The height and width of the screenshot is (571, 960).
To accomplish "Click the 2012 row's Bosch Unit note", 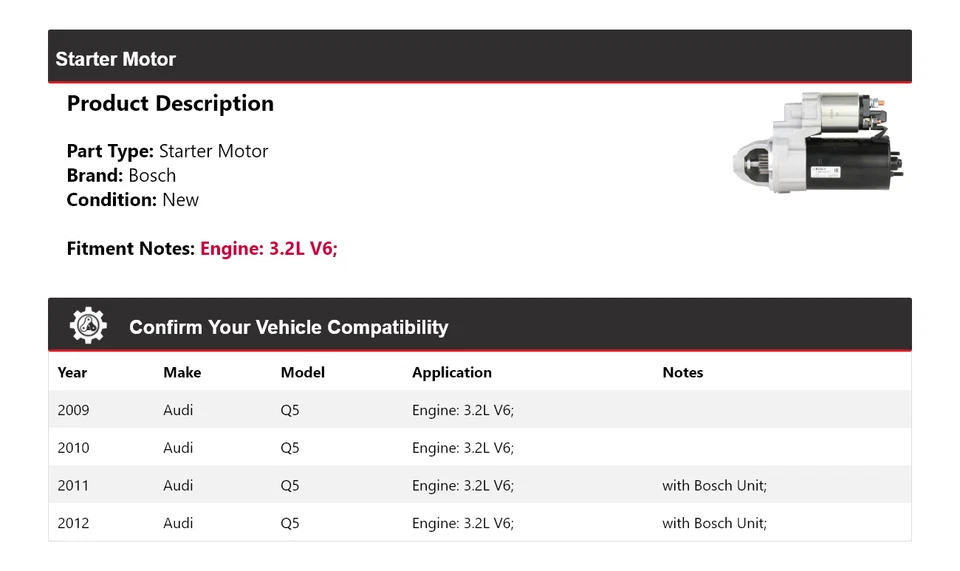I will pyautogui.click(x=714, y=523).
